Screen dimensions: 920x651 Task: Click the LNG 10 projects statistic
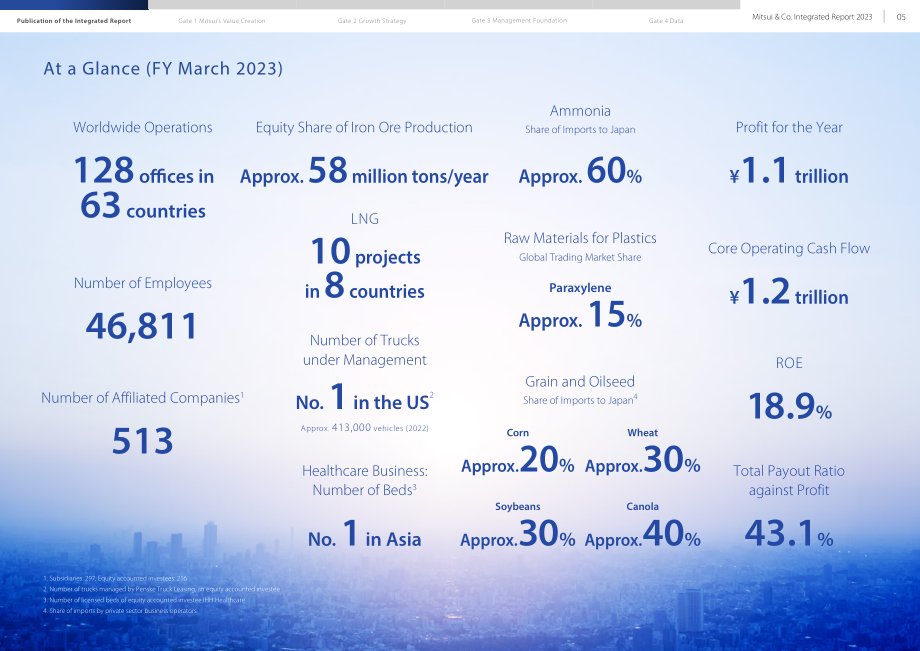tap(365, 252)
